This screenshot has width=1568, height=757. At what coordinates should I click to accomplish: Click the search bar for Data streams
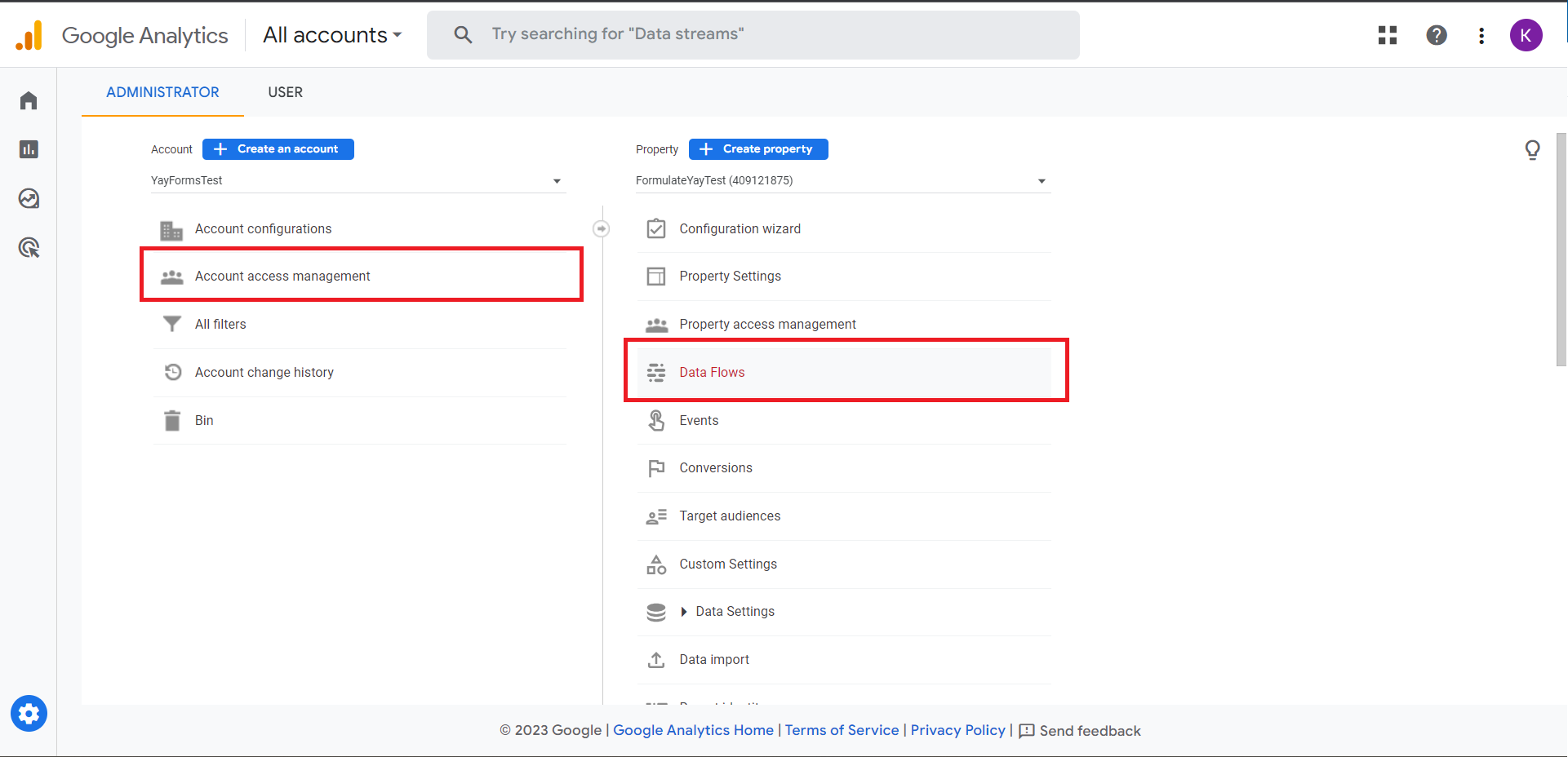pyautogui.click(x=753, y=34)
